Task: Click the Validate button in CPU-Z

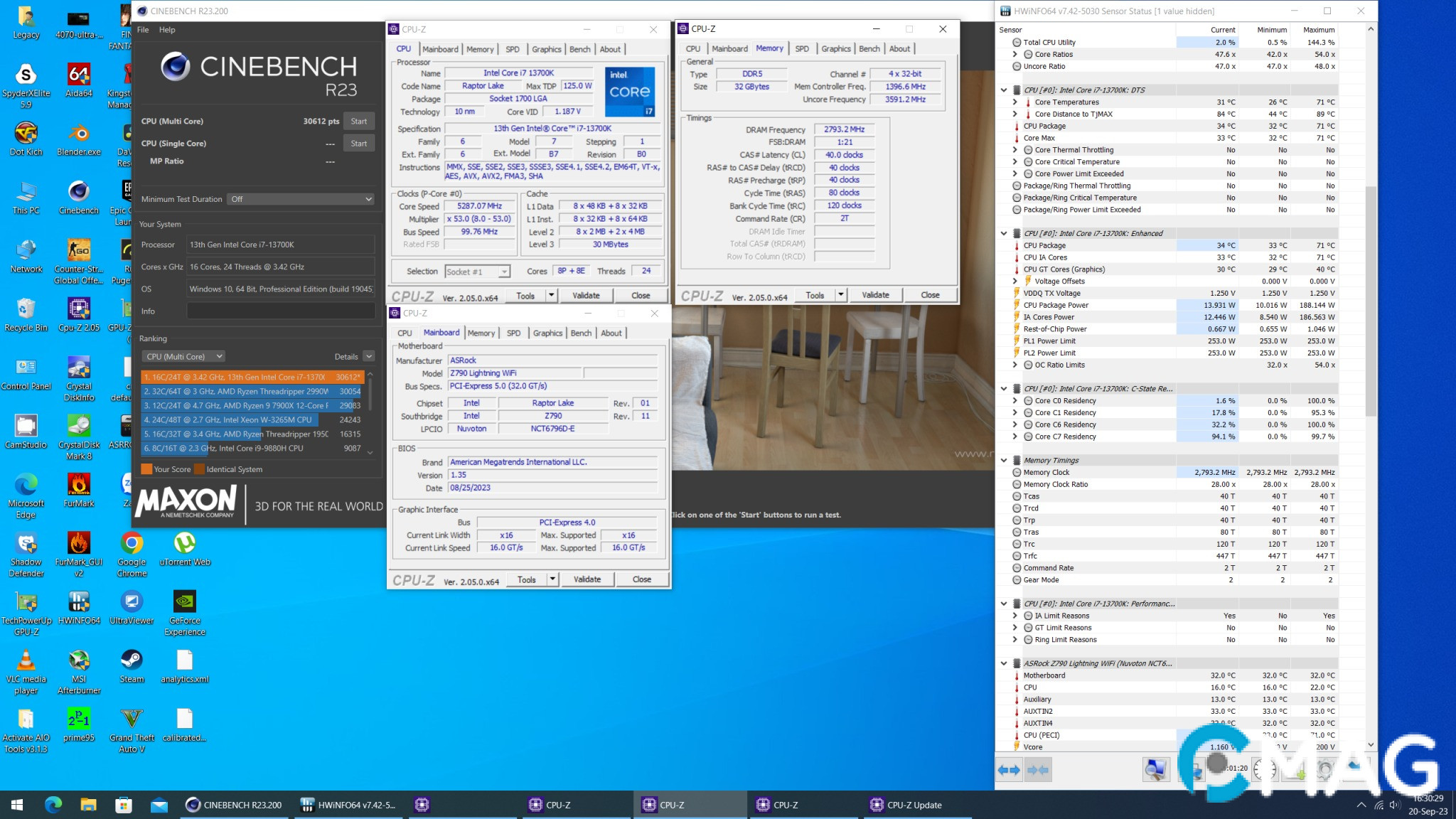Action: coord(587,579)
